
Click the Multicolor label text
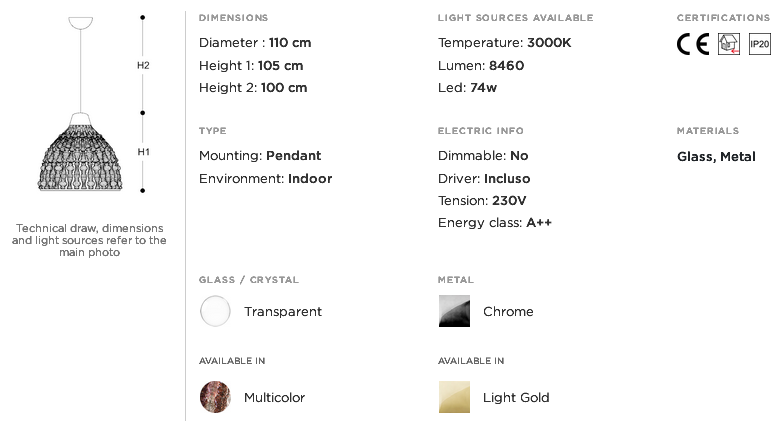pos(274,398)
